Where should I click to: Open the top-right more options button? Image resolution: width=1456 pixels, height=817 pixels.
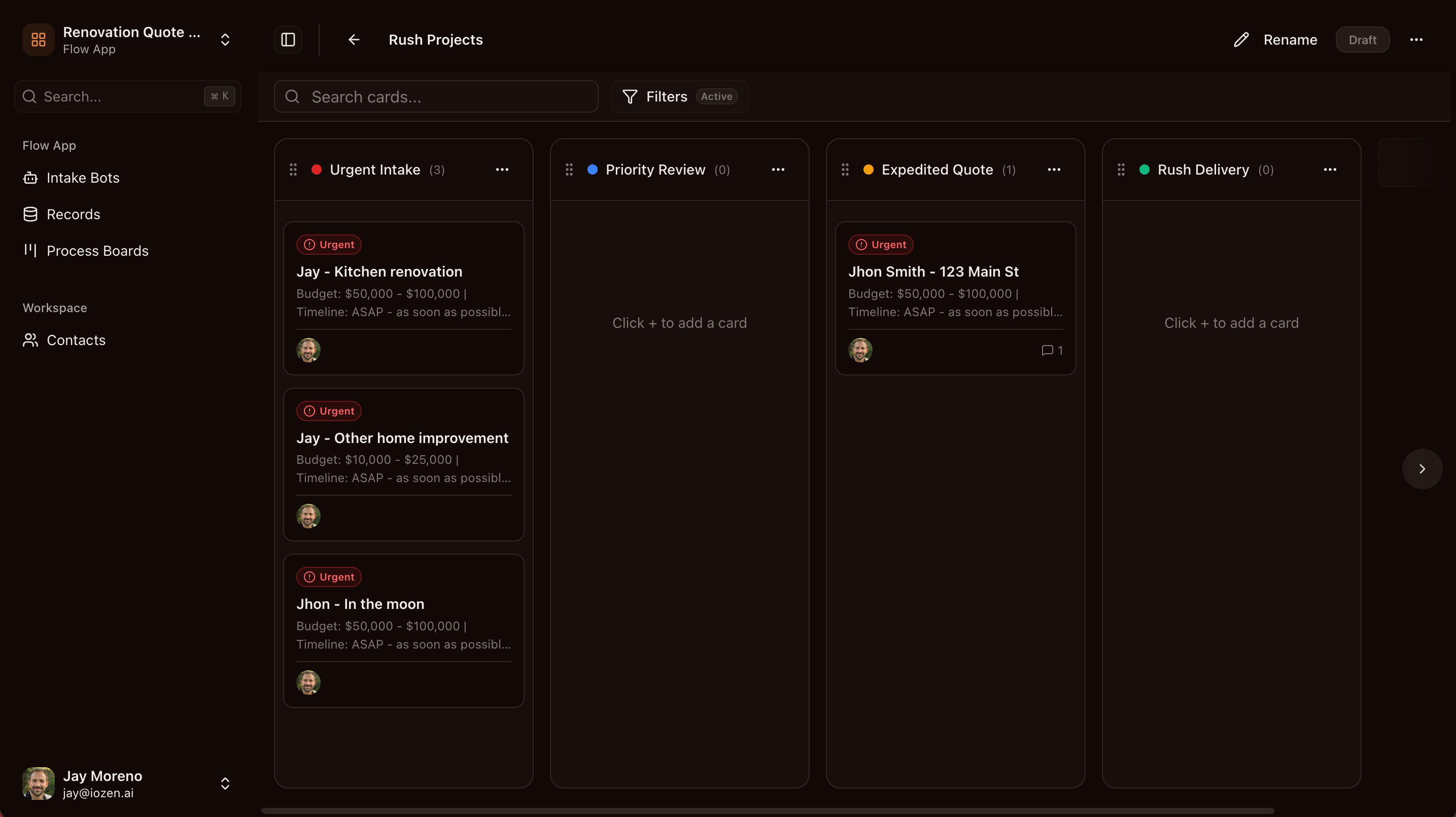tap(1416, 40)
